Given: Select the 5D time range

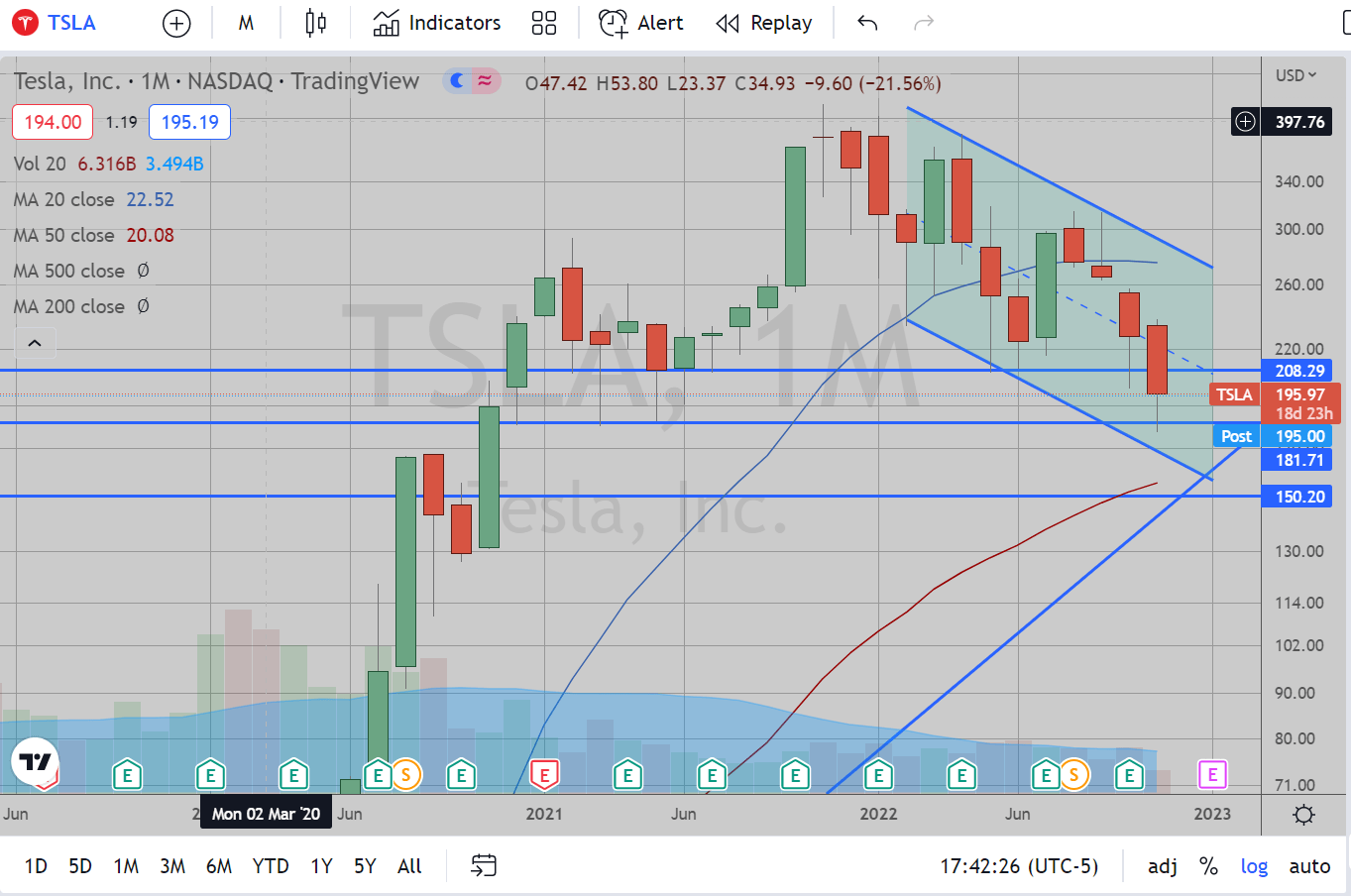Looking at the screenshot, I should (x=80, y=866).
